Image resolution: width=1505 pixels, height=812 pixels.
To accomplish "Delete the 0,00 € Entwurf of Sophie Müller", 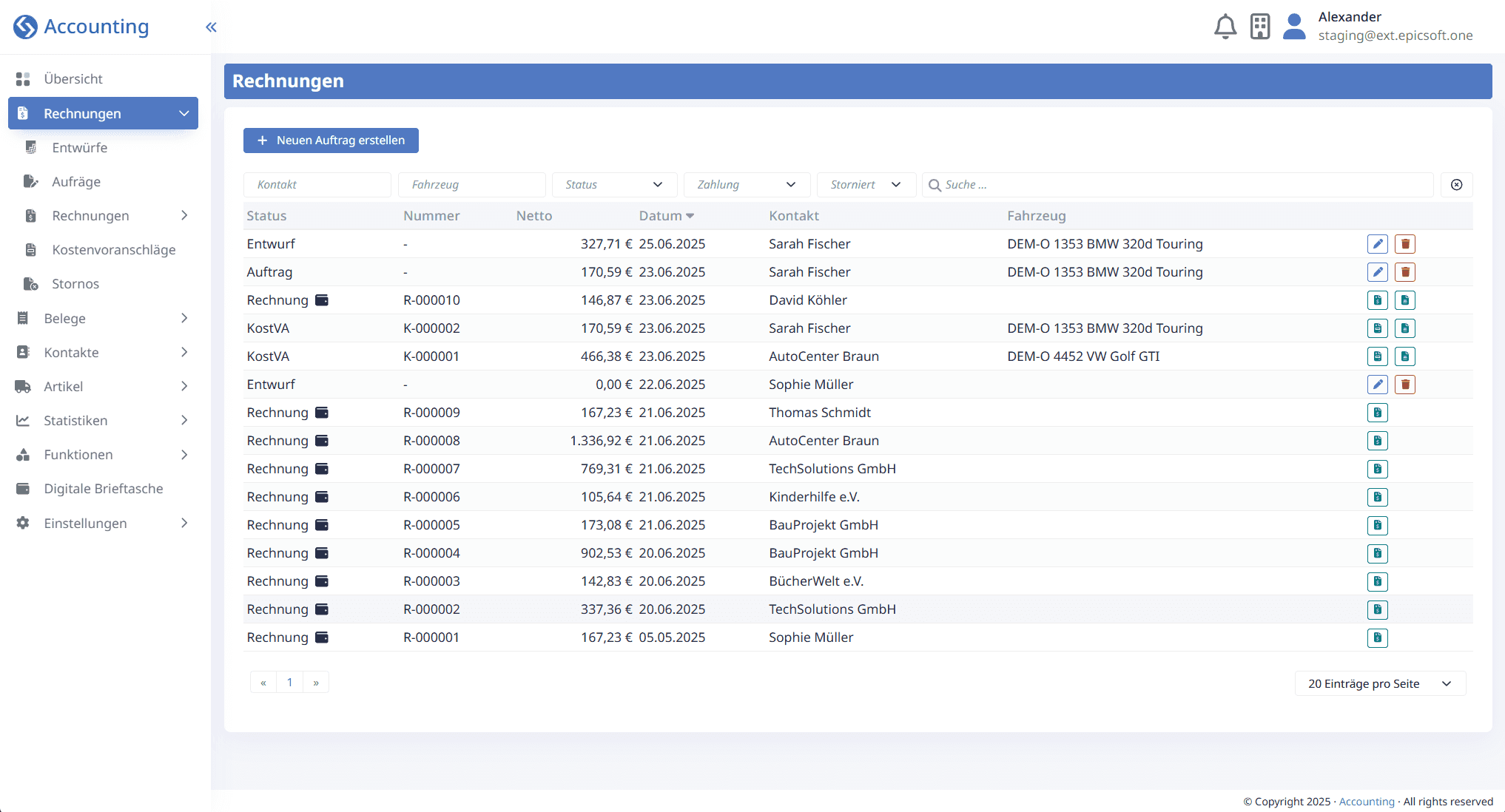I will [x=1405, y=385].
